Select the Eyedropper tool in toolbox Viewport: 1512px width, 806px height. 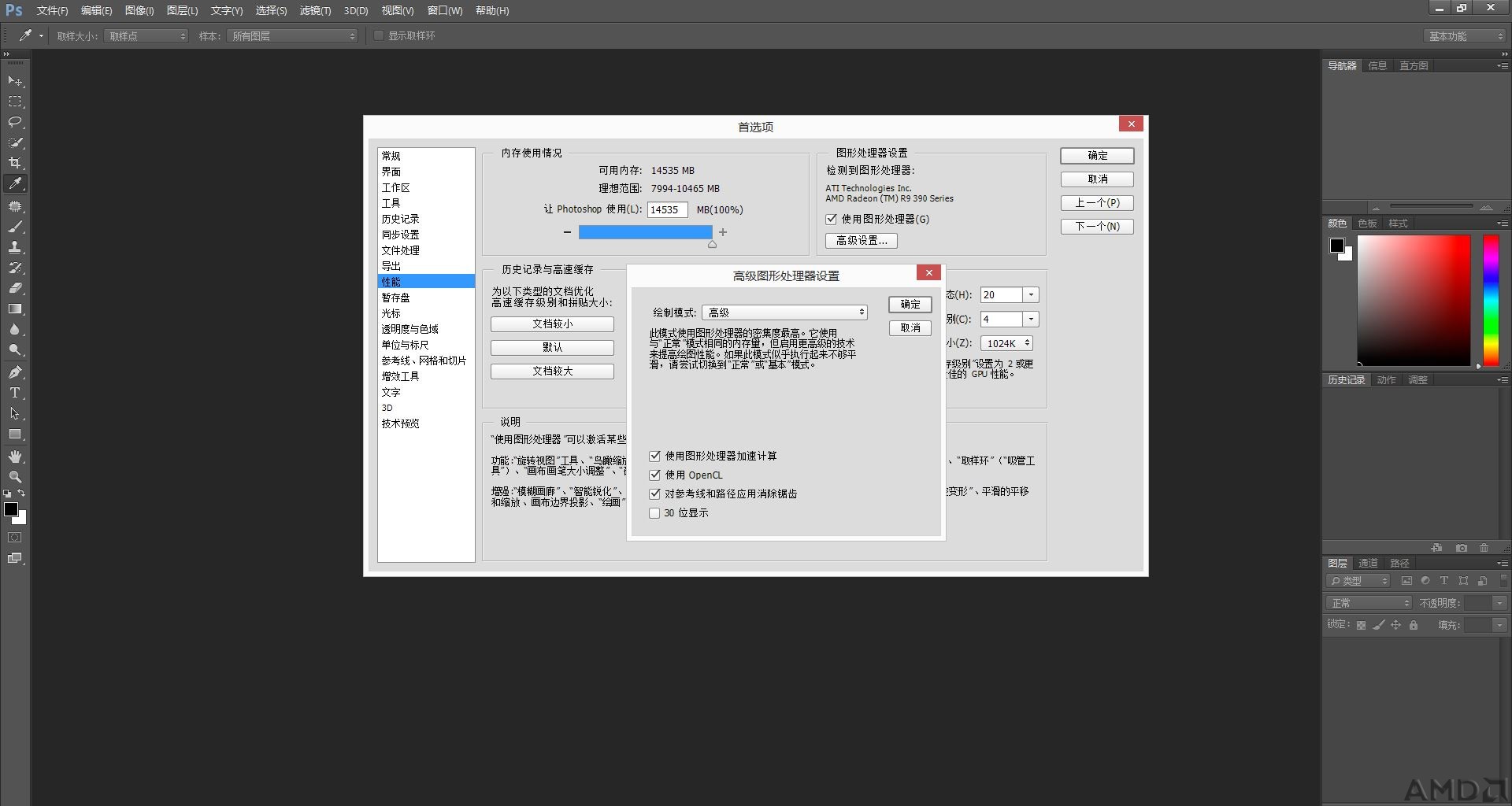(15, 183)
